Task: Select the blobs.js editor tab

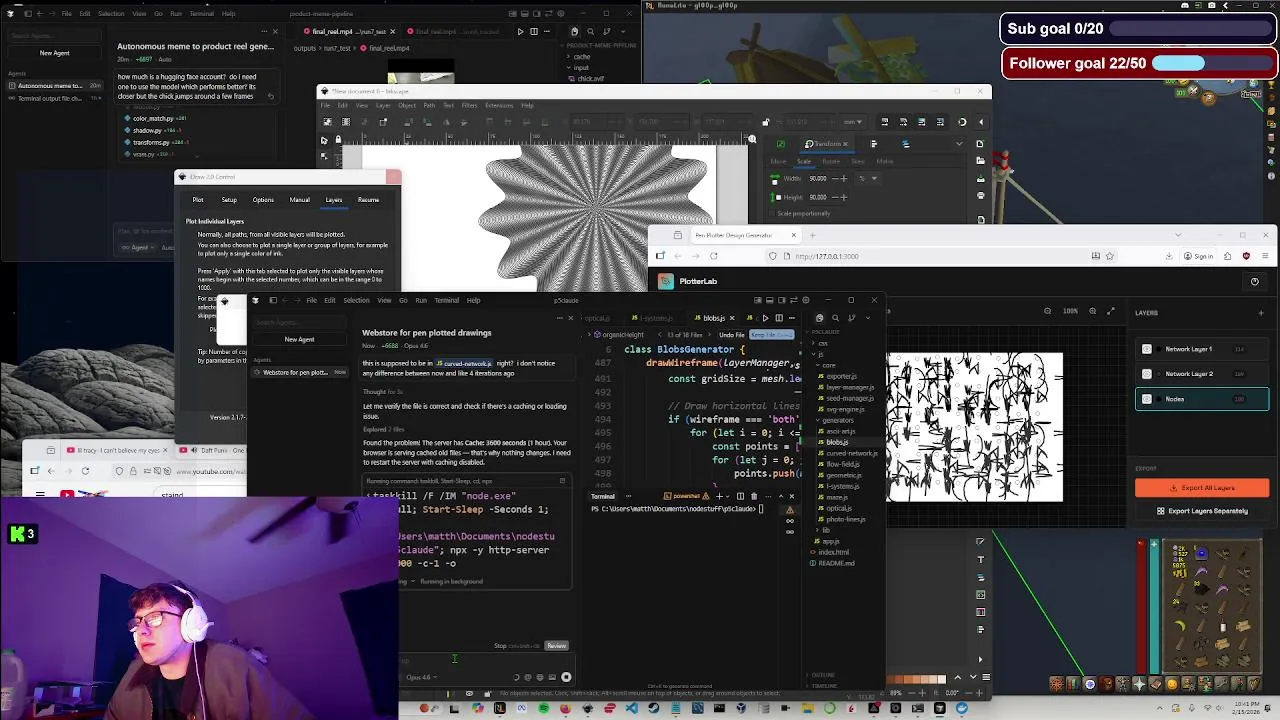Action: [x=714, y=318]
